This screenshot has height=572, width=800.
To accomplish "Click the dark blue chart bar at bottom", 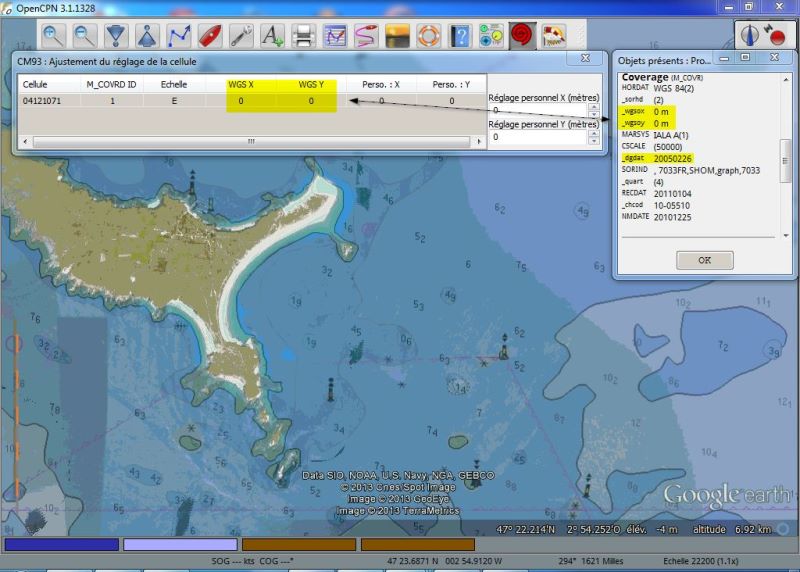I will coord(61,544).
